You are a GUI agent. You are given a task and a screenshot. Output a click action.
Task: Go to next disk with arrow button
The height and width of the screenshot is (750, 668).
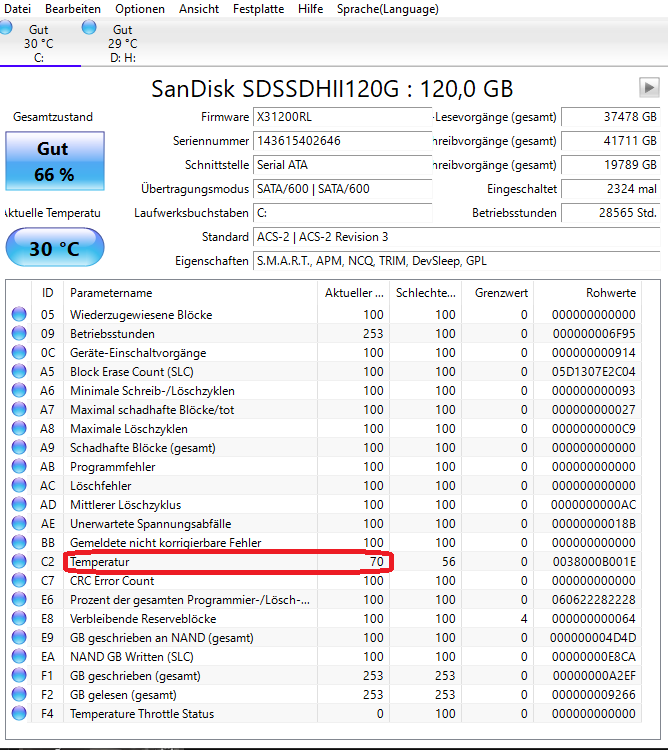(x=649, y=88)
